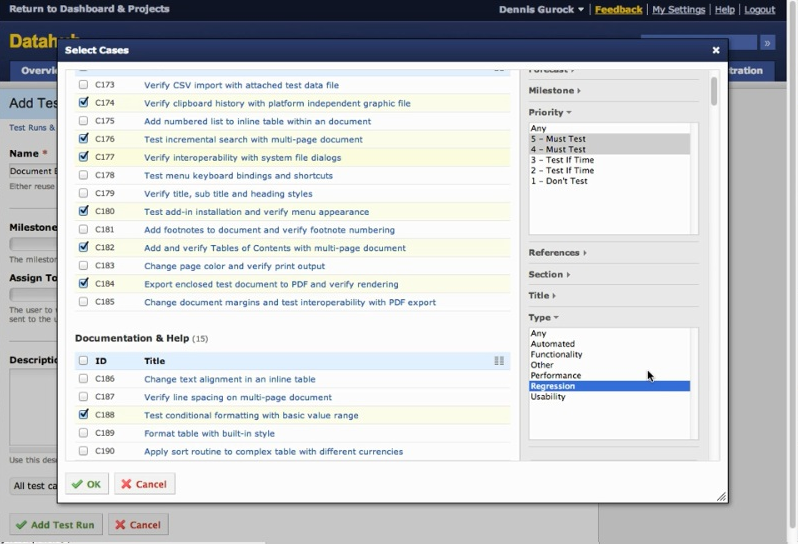Open My Settings link
798x544 pixels.
(678, 10)
